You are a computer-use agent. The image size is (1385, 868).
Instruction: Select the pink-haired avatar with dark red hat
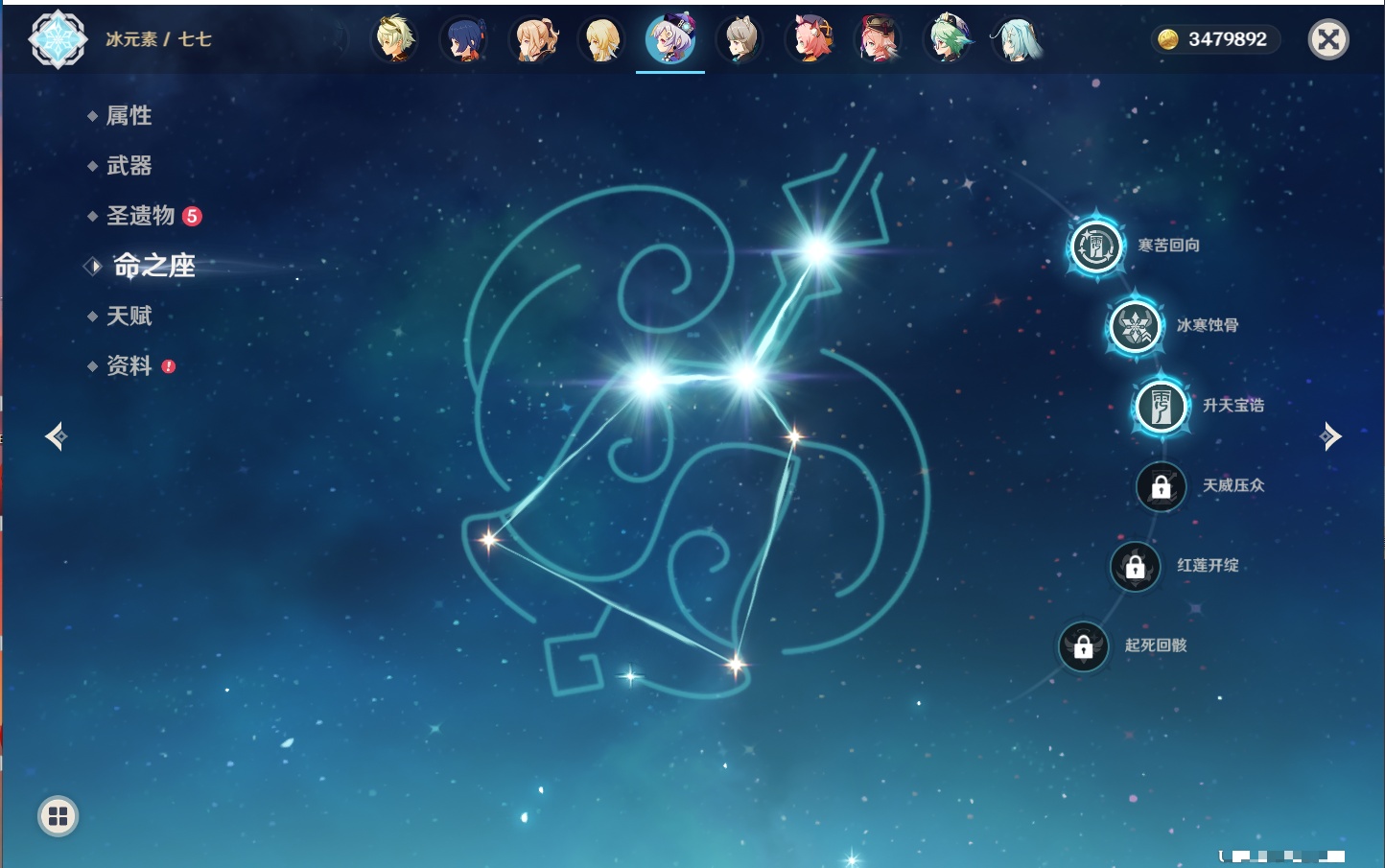pyautogui.click(x=879, y=39)
